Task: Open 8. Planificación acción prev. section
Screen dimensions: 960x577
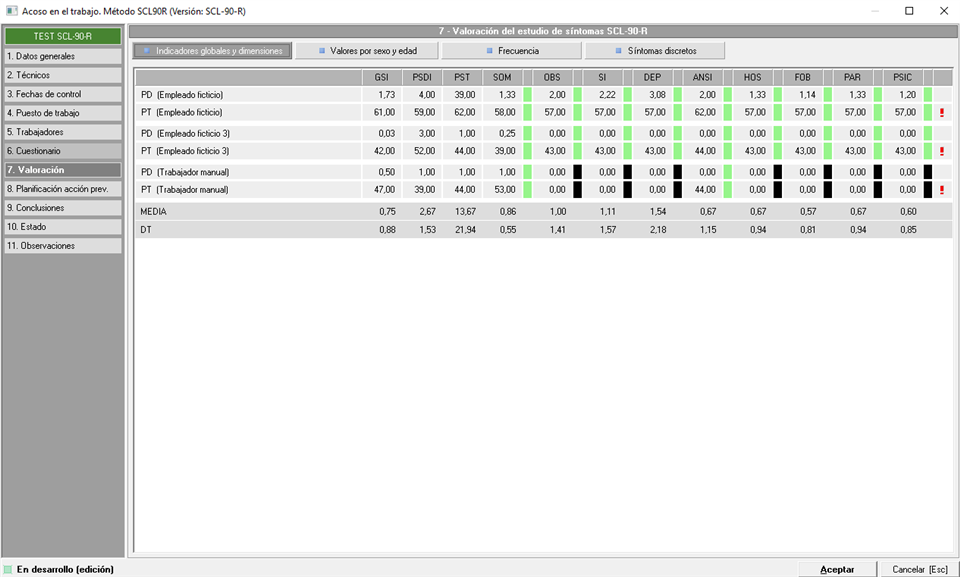Action: [x=63, y=189]
